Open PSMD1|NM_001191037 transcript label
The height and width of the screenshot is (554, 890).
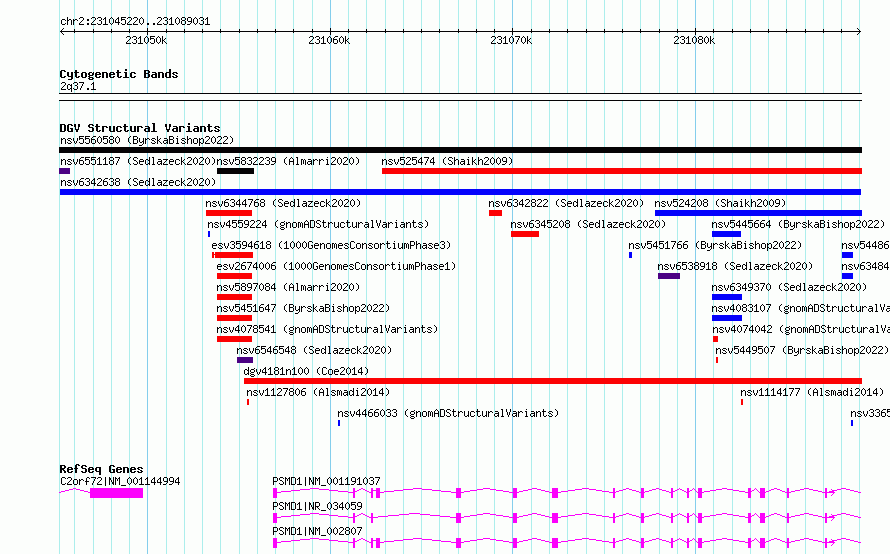point(326,481)
